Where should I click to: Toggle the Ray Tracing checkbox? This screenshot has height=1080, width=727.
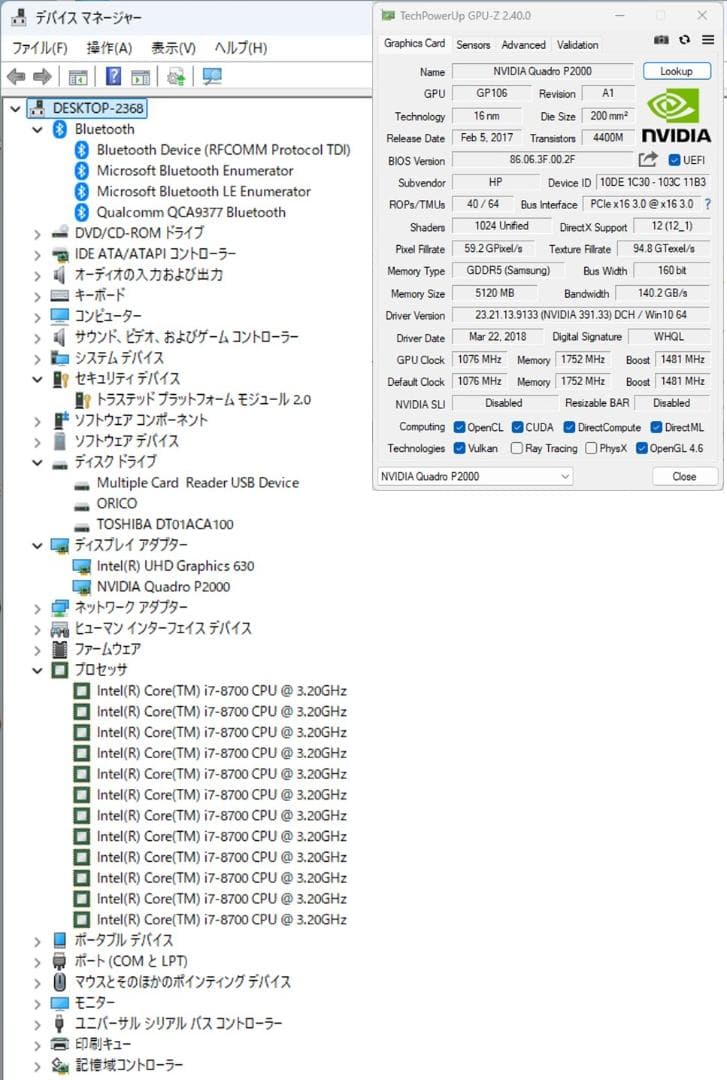pyautogui.click(x=516, y=448)
